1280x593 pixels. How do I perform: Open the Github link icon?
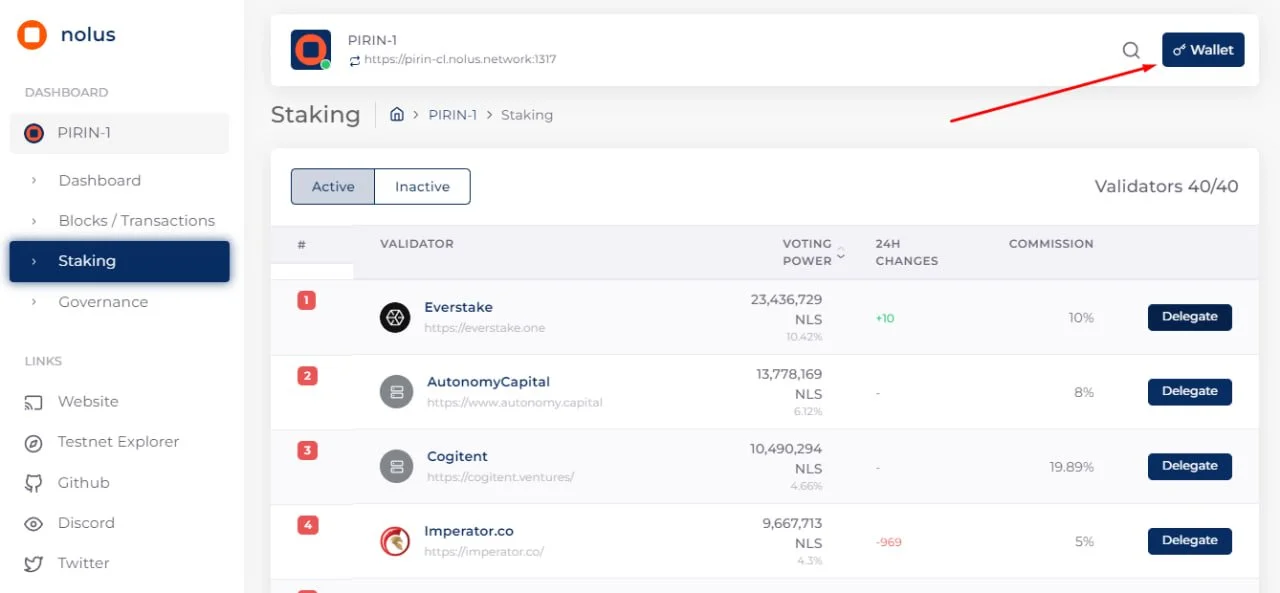(x=34, y=482)
